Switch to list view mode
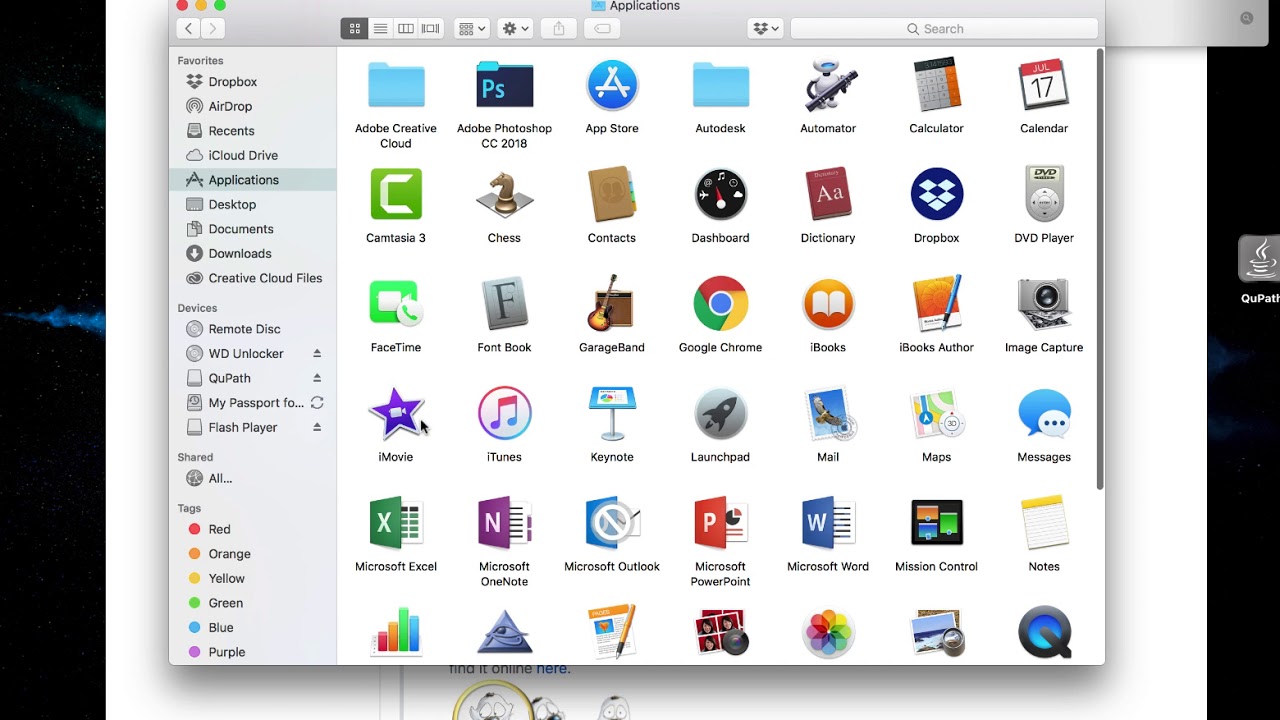1280x720 pixels. [380, 29]
